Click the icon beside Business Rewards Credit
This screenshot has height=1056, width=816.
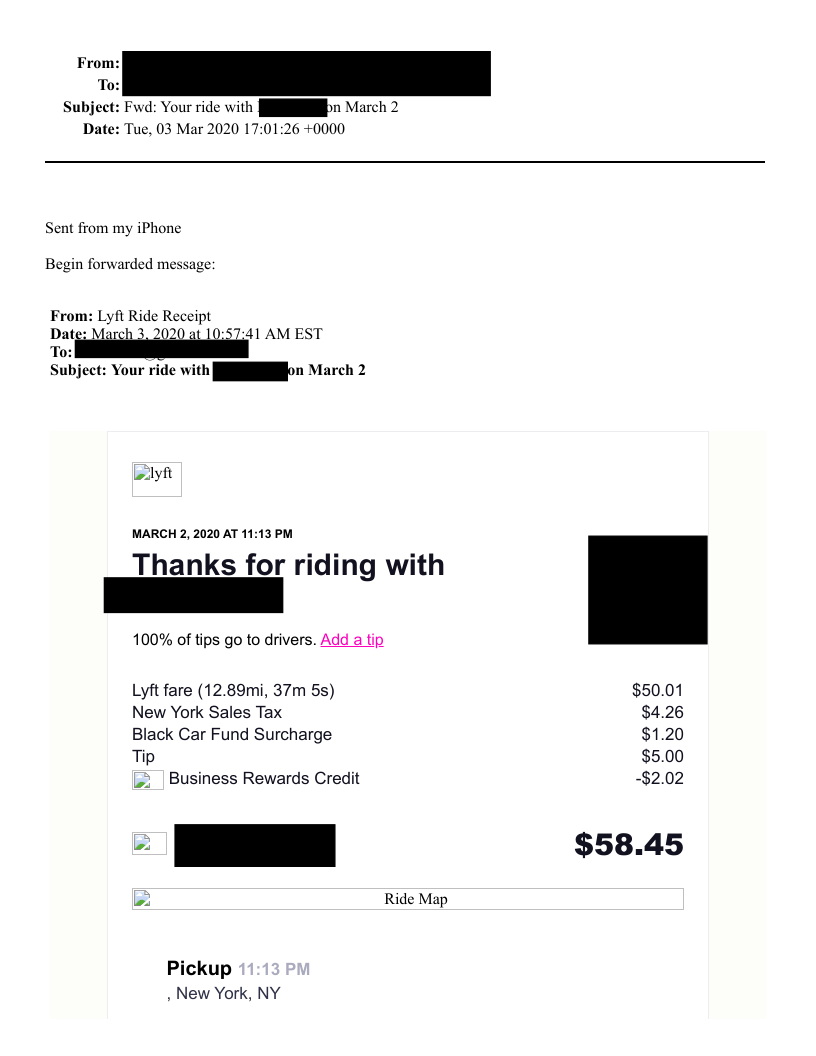click(148, 780)
